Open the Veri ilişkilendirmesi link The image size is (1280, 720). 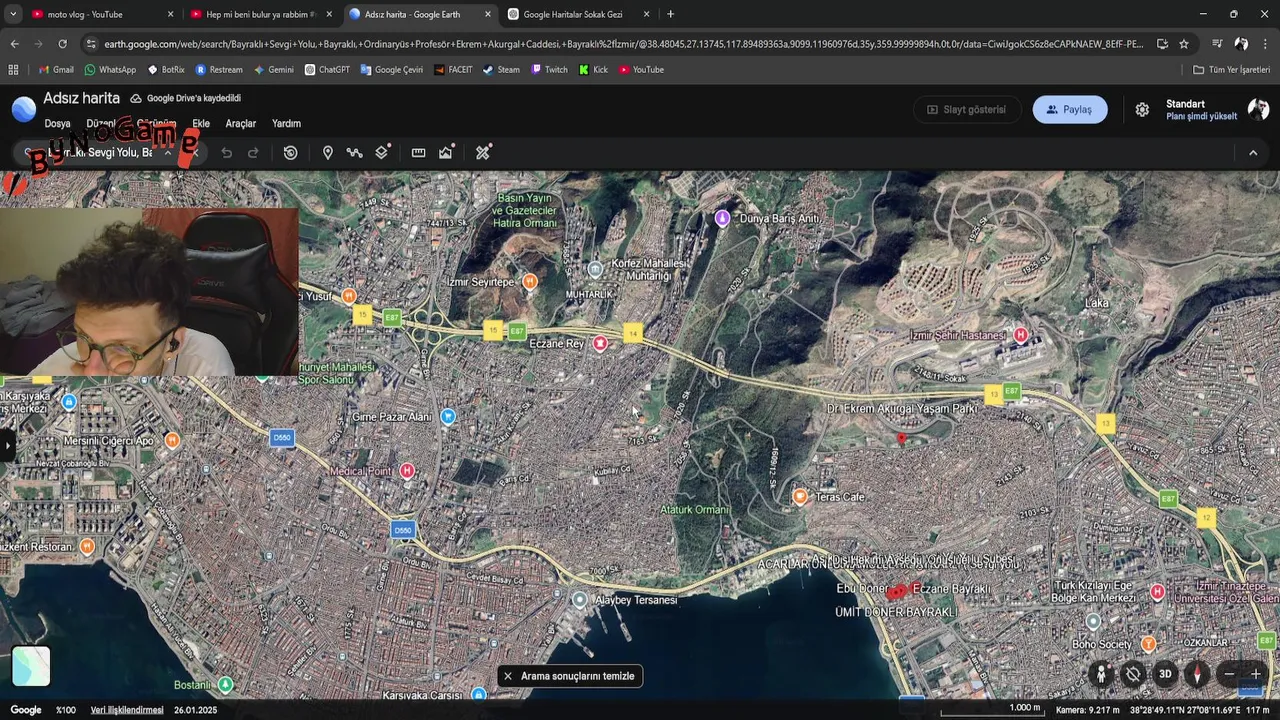[127, 710]
